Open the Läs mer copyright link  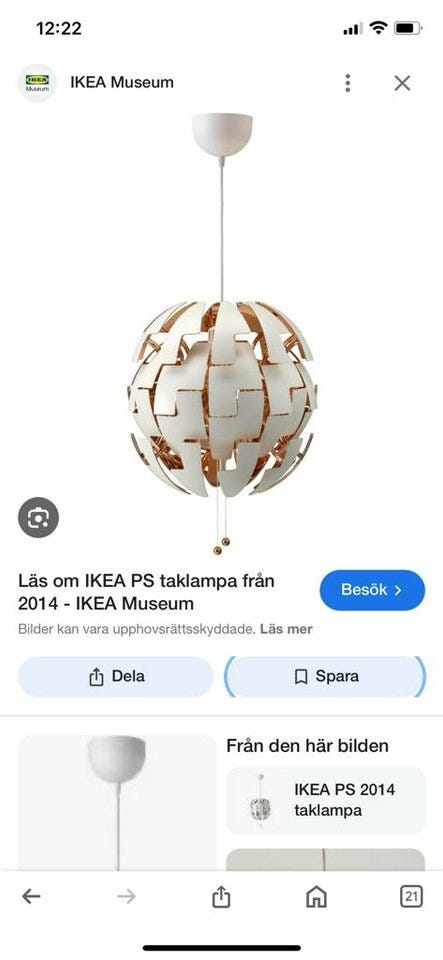(x=286, y=629)
